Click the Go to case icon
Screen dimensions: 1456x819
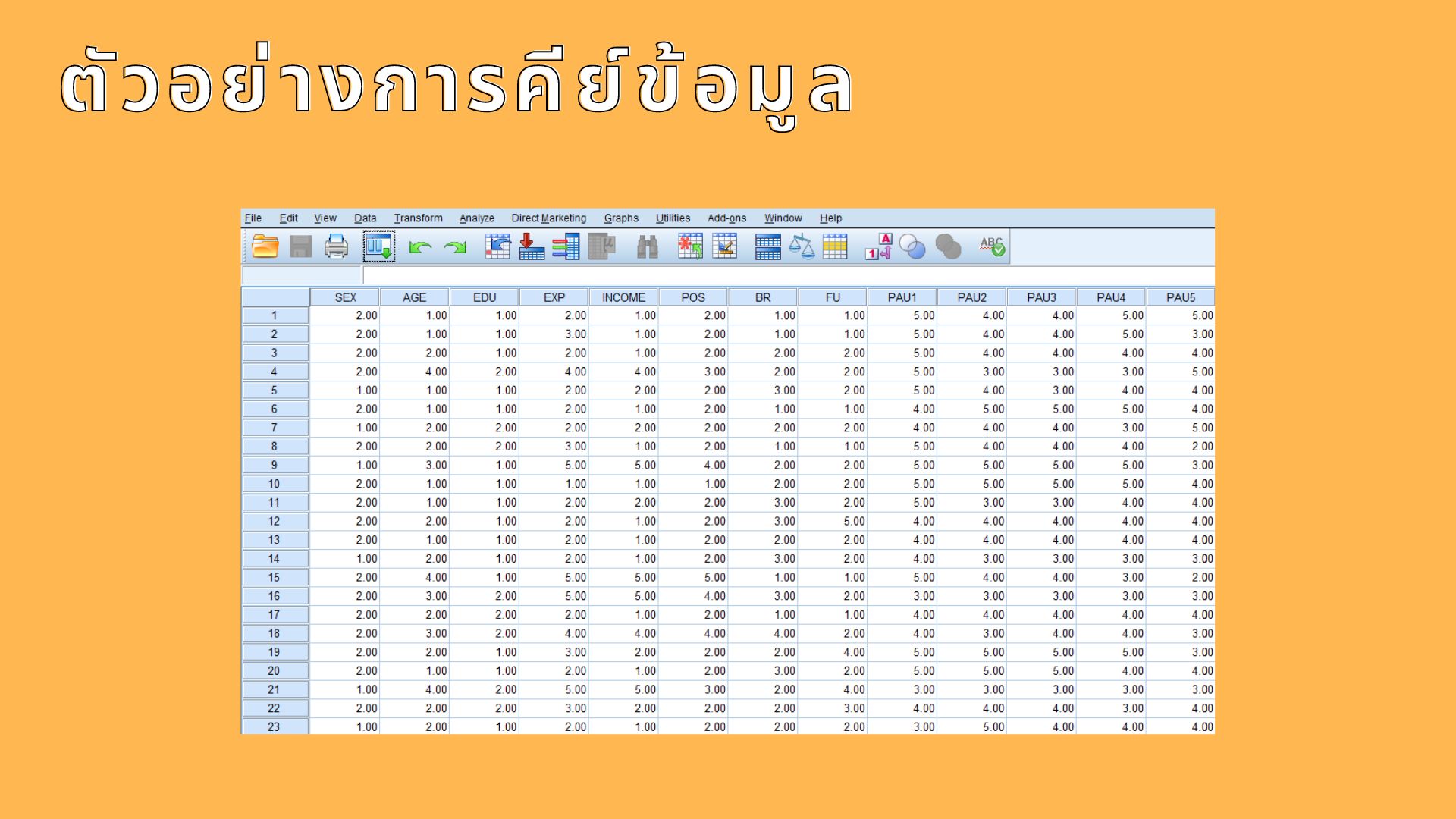(497, 246)
